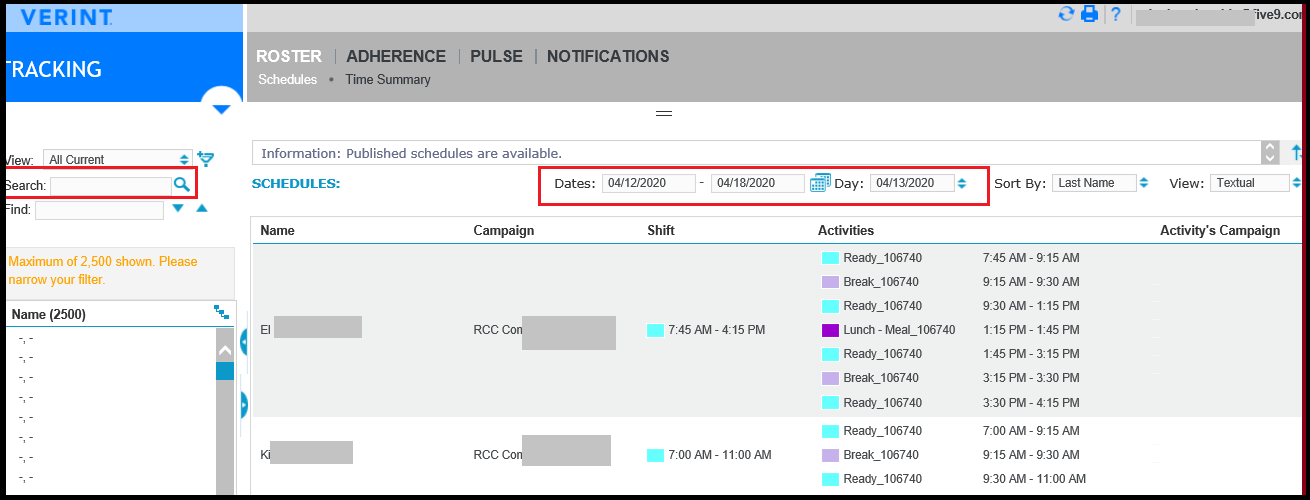Open the ROSTER tab

point(289,56)
